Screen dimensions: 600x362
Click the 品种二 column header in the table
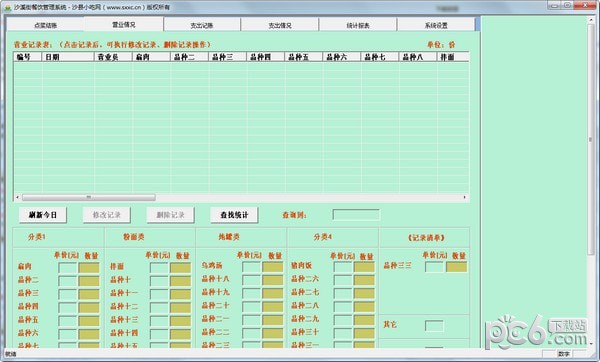point(190,57)
